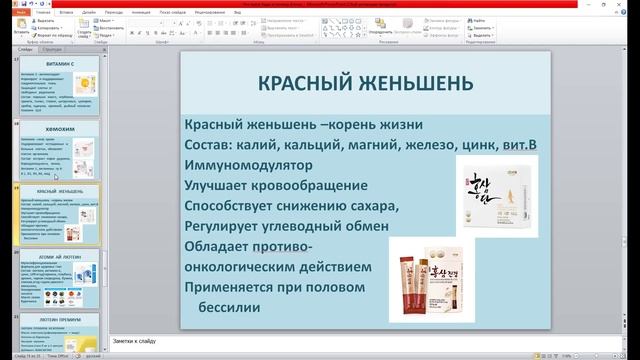Align text right
The width and height of the screenshot is (640, 360).
(x=225, y=33)
